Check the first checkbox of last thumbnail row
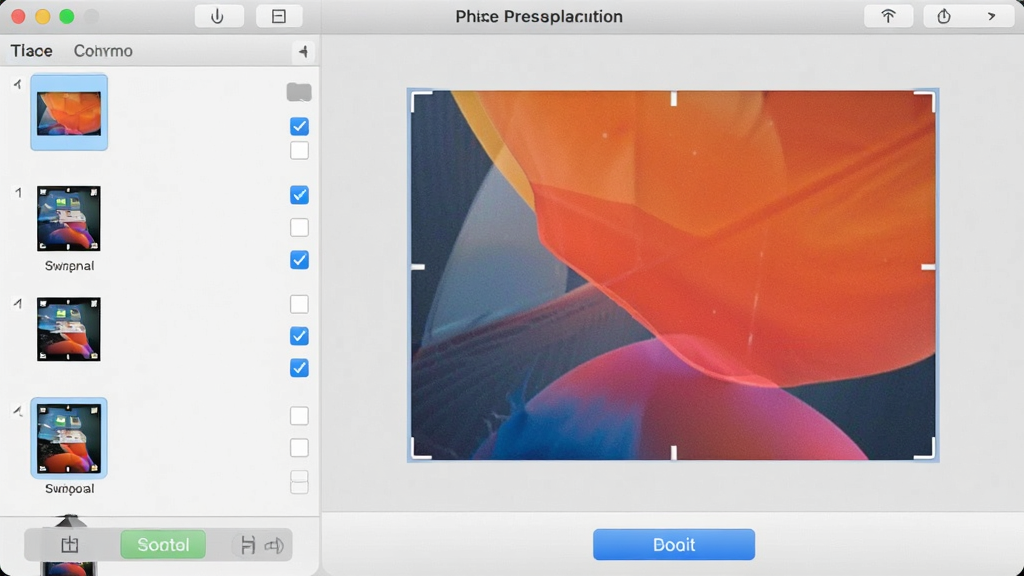This screenshot has width=1024, height=576. click(299, 415)
